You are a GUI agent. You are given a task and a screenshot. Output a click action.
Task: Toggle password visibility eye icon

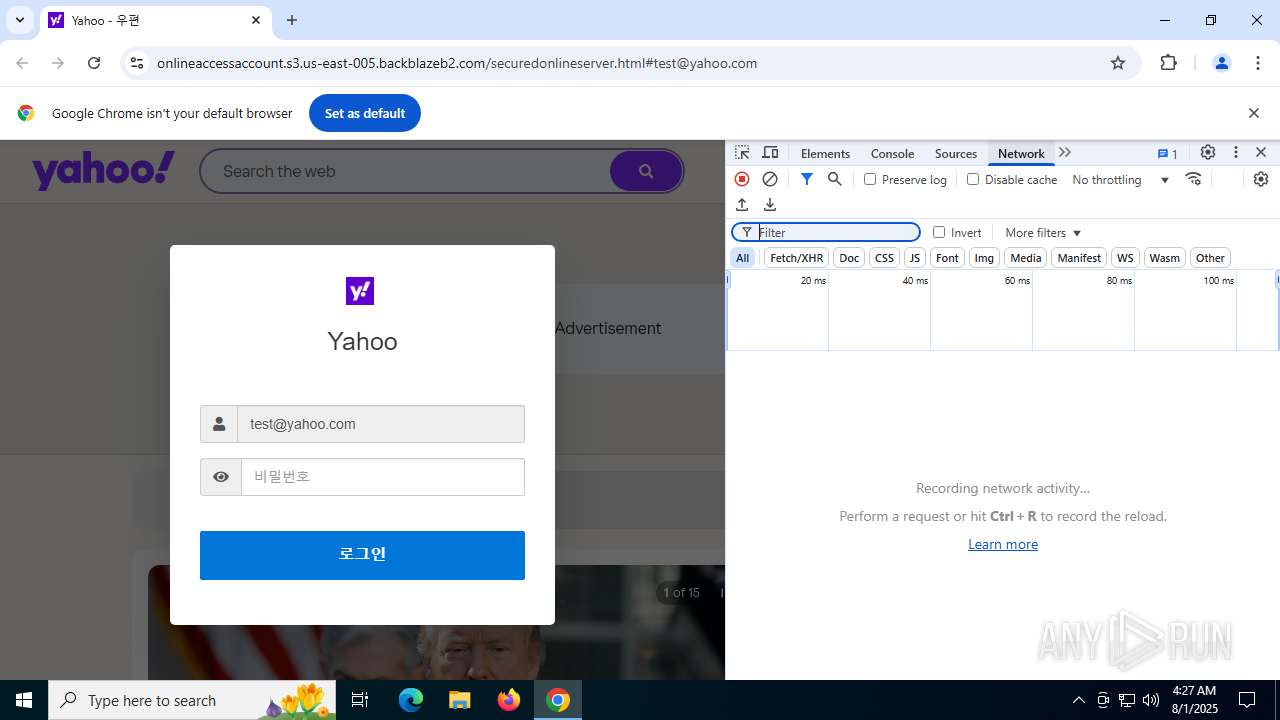coord(221,477)
